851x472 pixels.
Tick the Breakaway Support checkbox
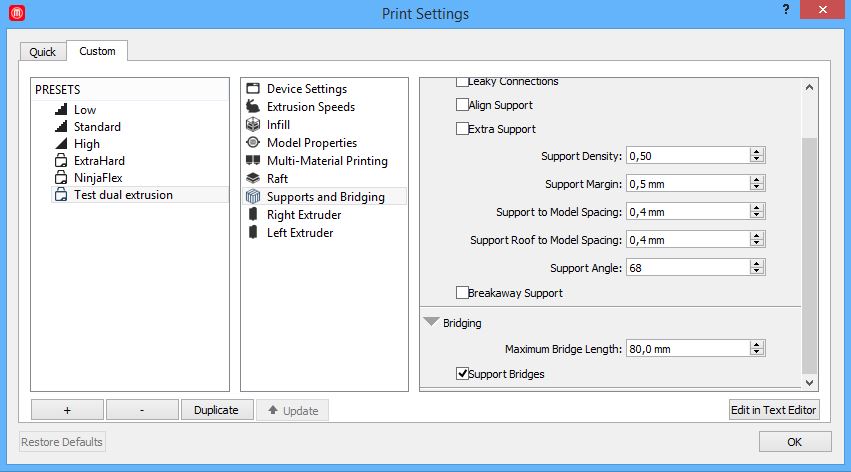[462, 293]
